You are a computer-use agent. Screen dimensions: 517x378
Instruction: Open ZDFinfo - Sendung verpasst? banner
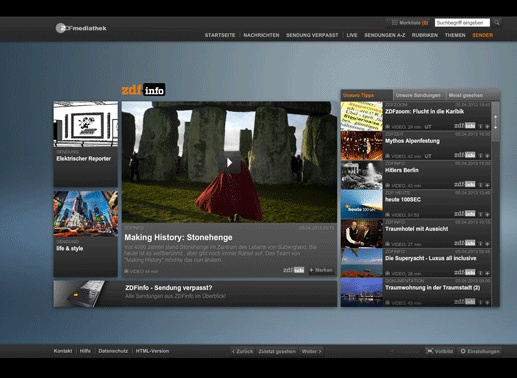(195, 294)
